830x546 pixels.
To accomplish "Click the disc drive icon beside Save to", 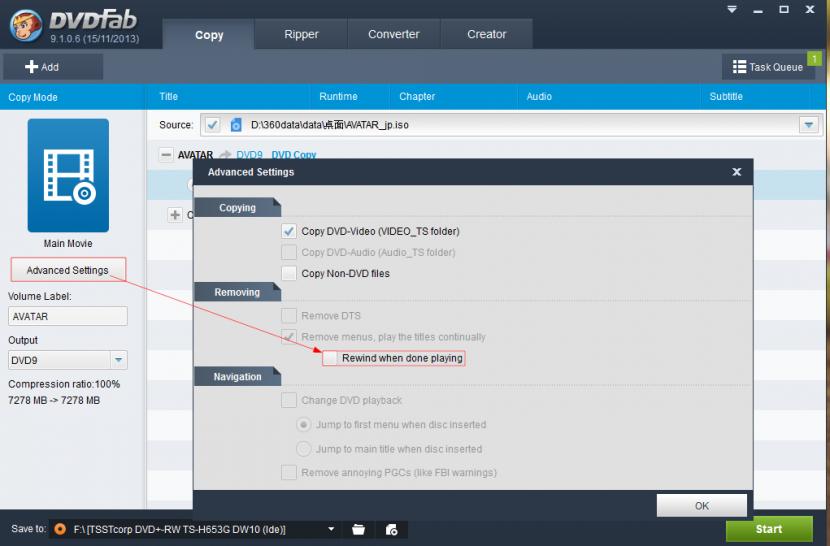I will click(x=60, y=529).
